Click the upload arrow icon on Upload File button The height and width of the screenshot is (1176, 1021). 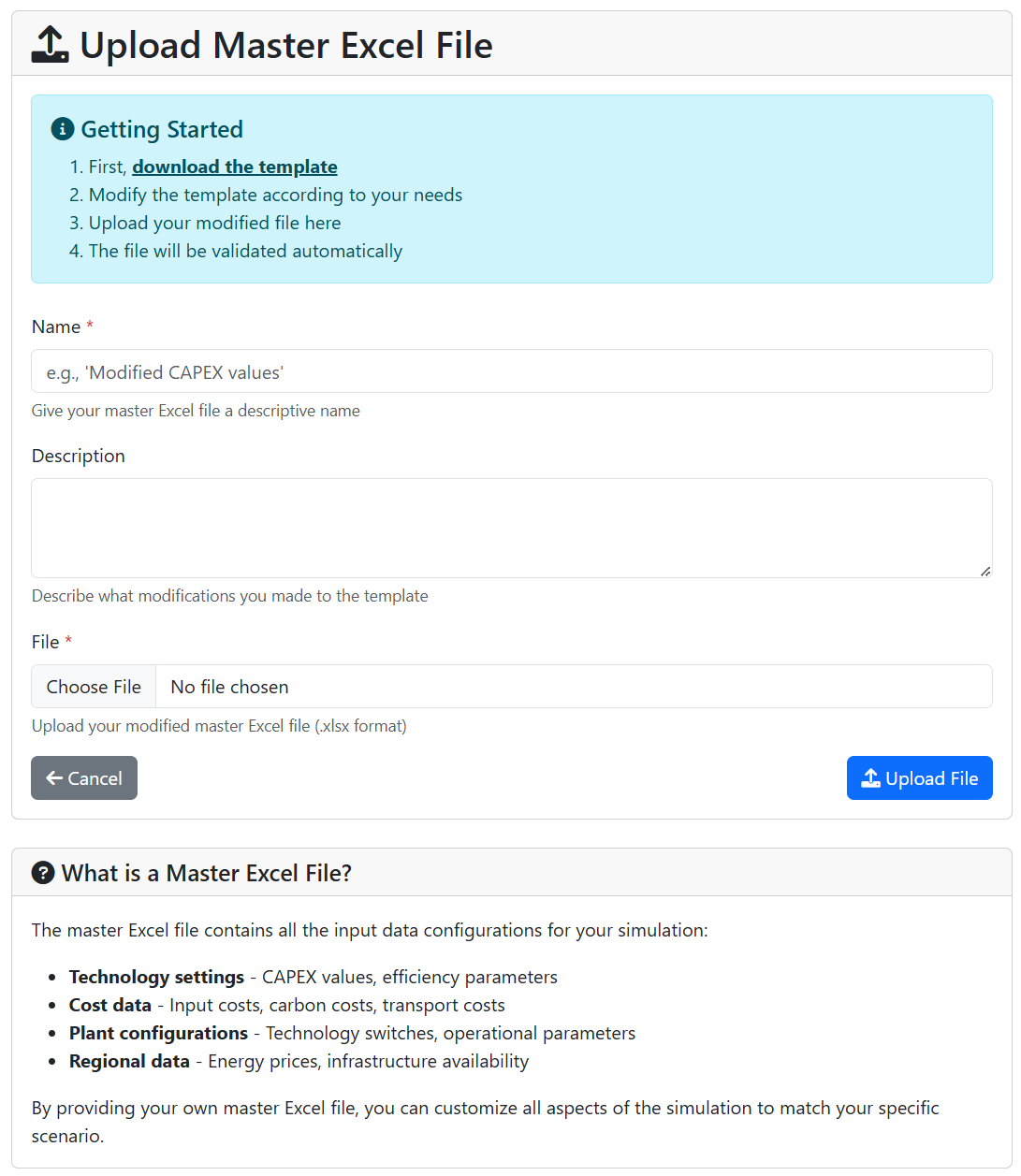click(x=870, y=778)
